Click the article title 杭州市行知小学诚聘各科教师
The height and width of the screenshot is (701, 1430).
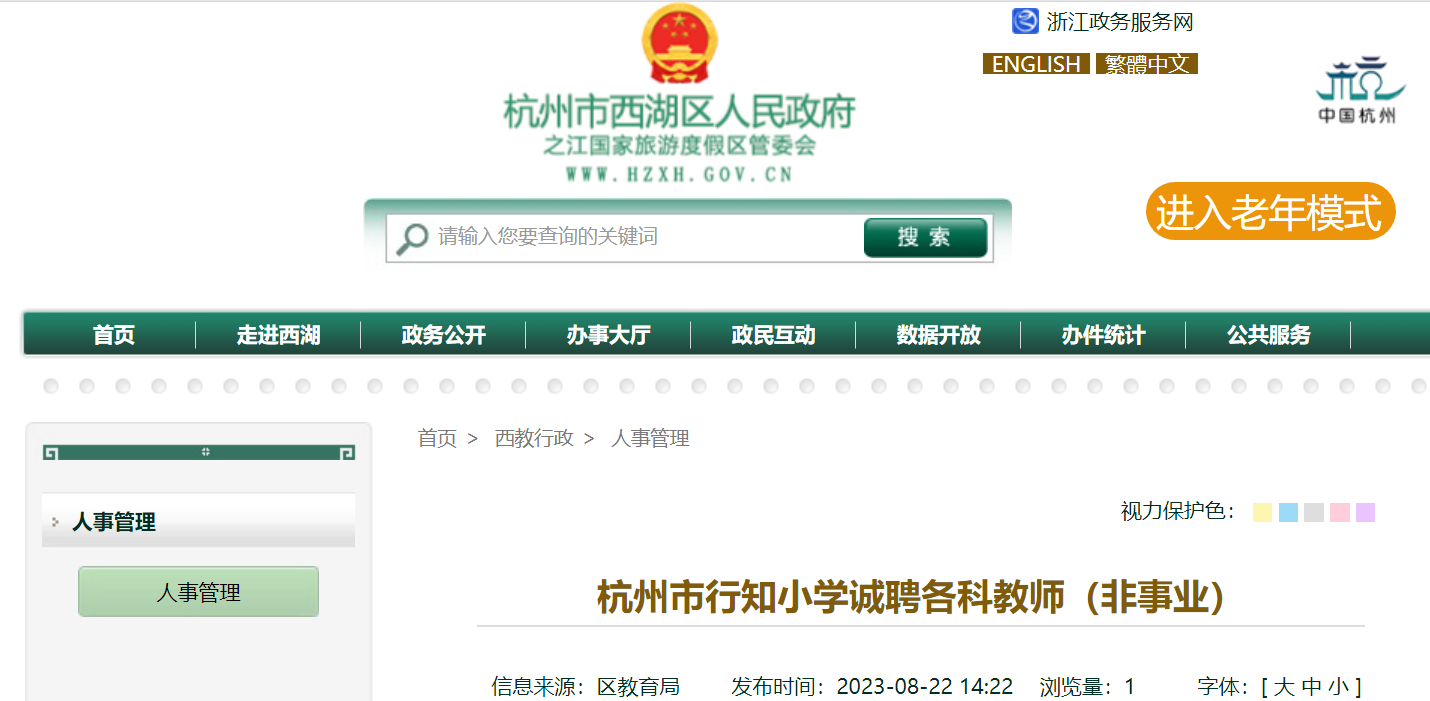click(911, 598)
